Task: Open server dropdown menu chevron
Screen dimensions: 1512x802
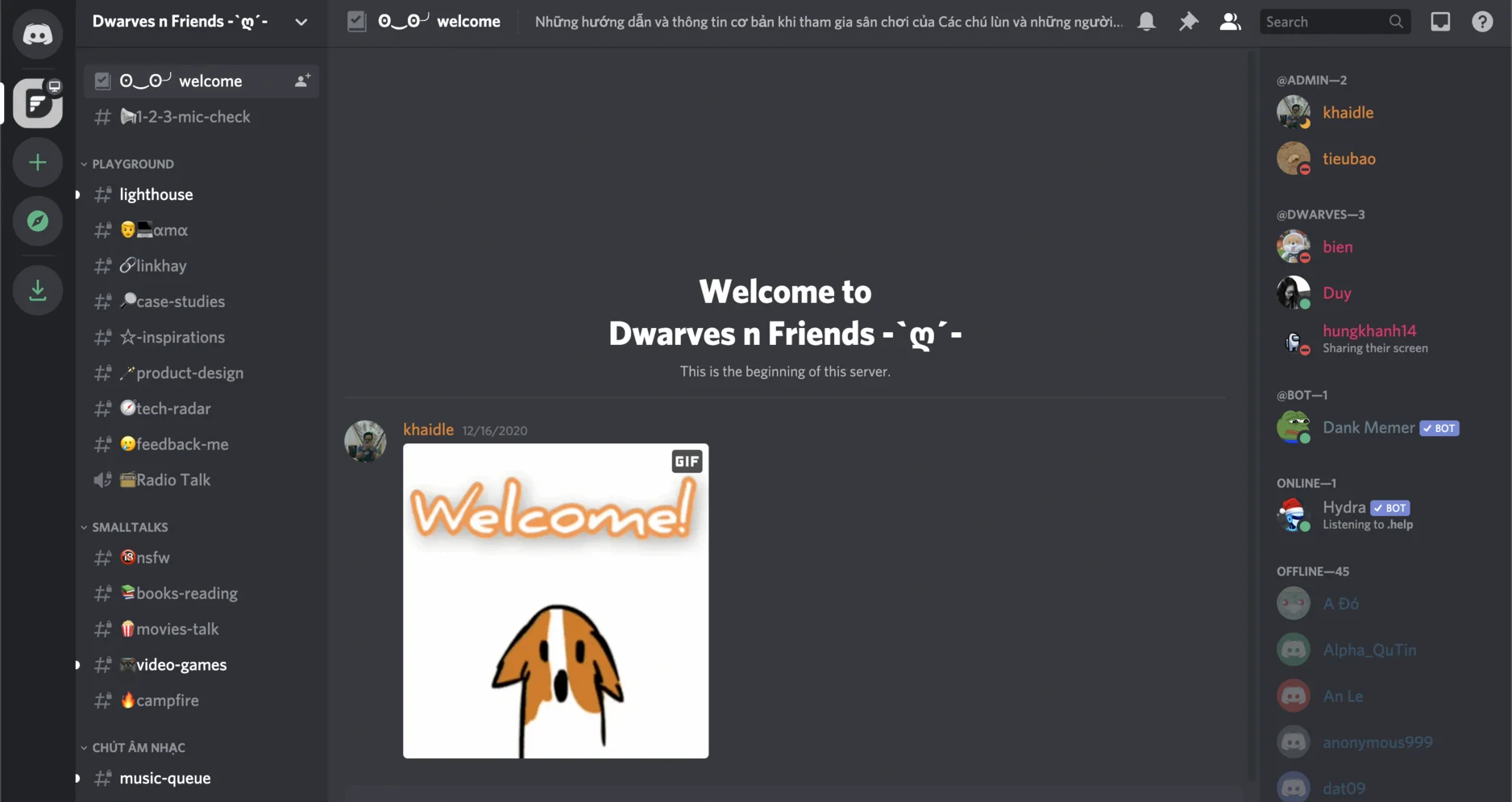Action: point(301,22)
